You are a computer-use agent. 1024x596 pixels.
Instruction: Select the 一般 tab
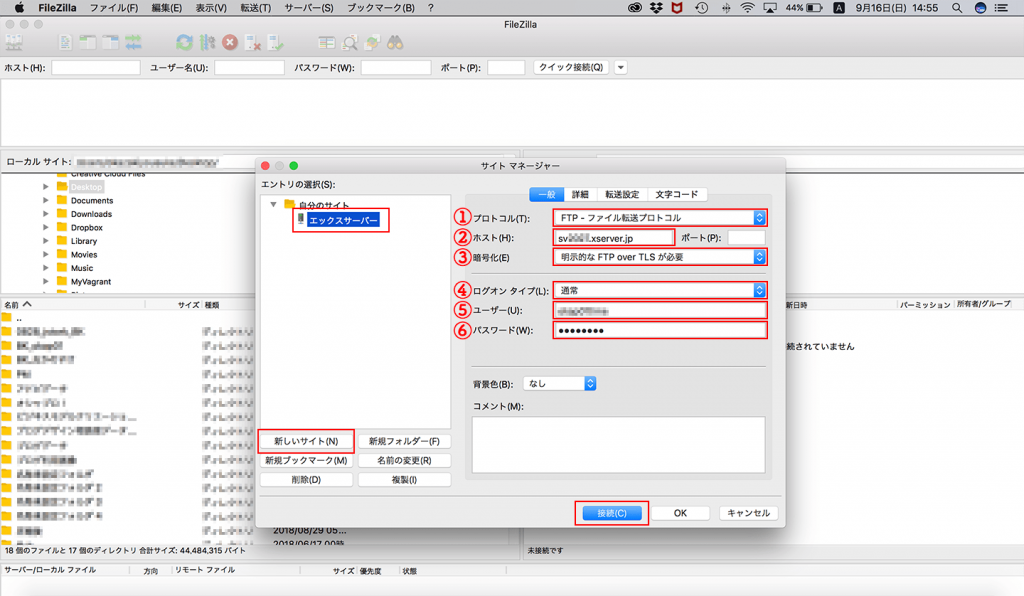click(547, 194)
